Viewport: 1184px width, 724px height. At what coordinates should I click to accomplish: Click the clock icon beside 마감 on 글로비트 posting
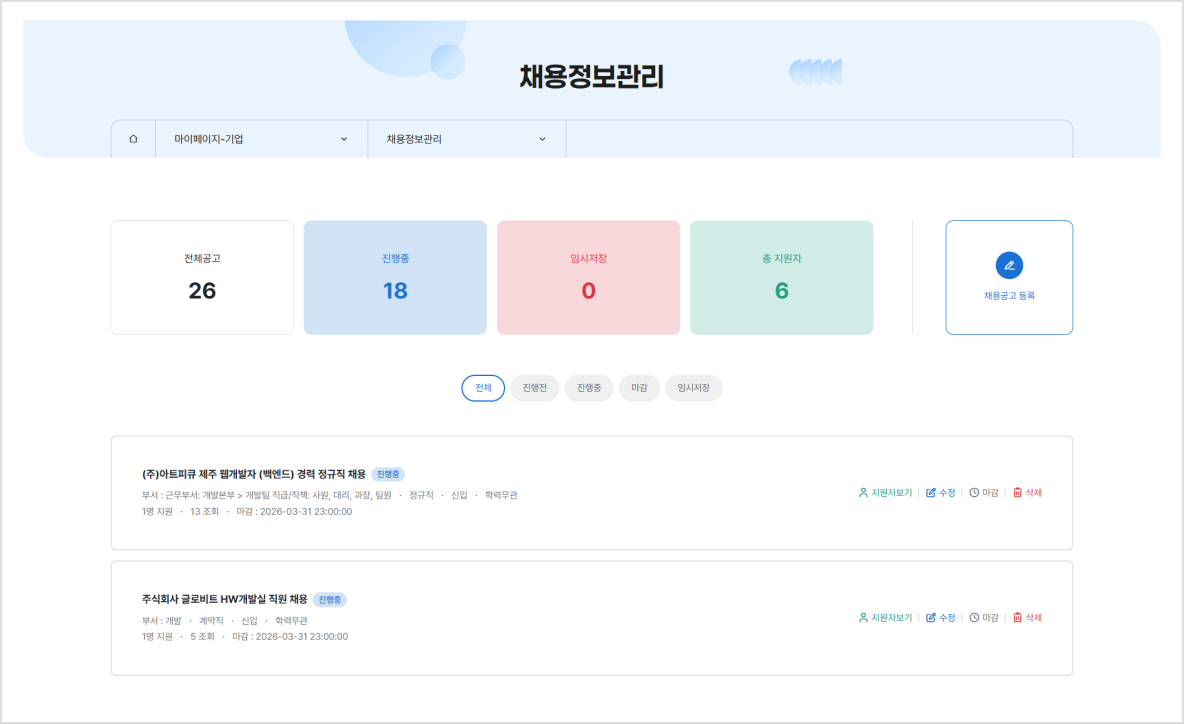(974, 617)
